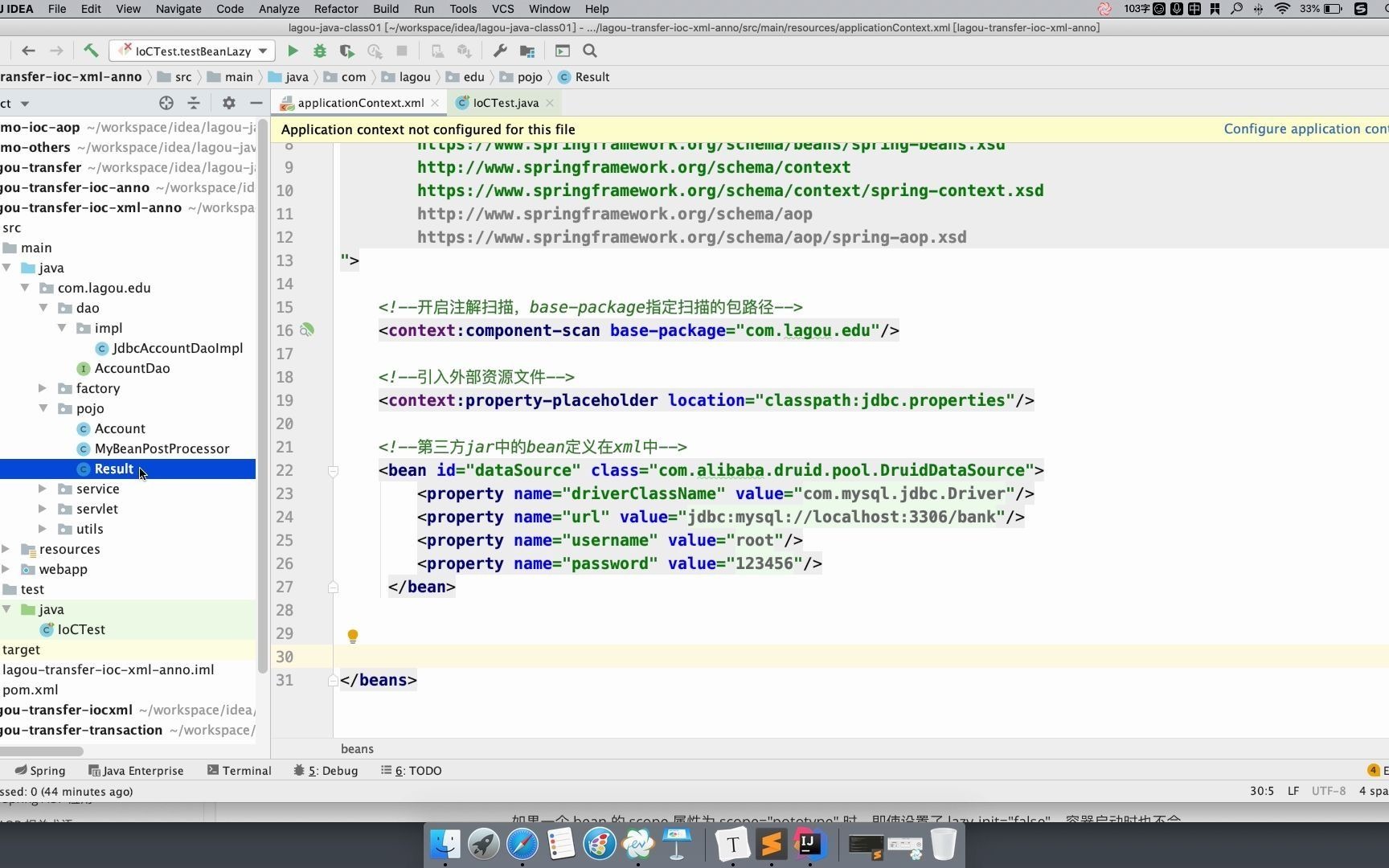Collapse the dao package node

43,308
